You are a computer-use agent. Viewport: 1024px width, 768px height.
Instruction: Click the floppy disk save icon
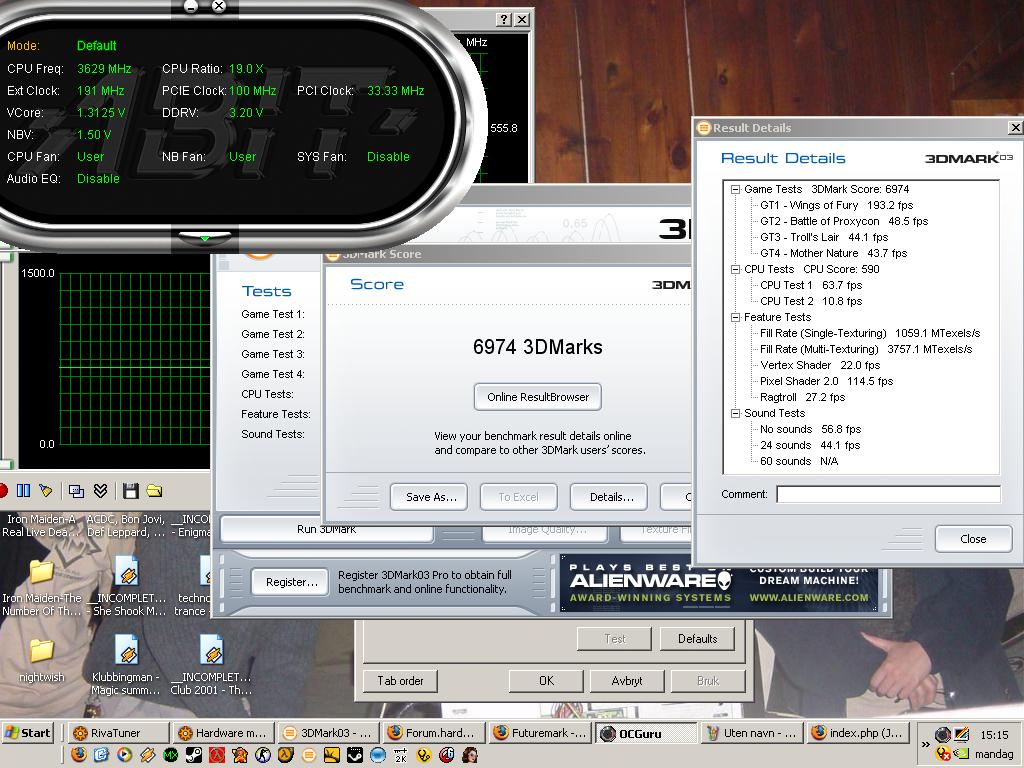(x=130, y=491)
